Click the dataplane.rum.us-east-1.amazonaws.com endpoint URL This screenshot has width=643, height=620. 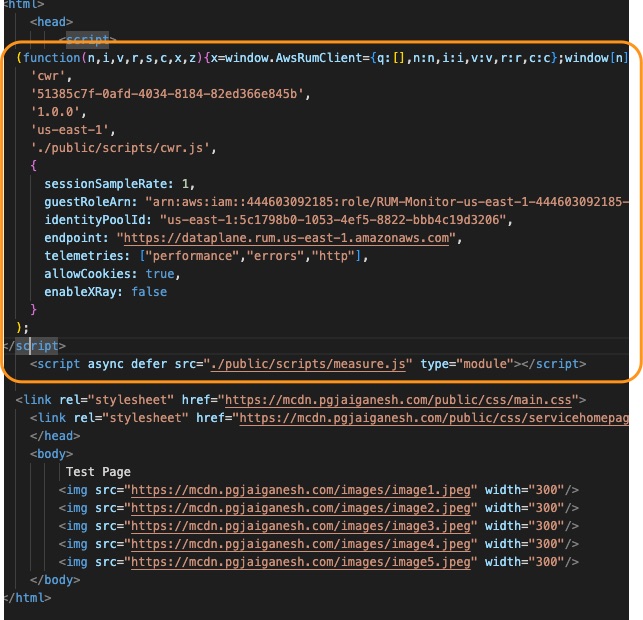286,238
